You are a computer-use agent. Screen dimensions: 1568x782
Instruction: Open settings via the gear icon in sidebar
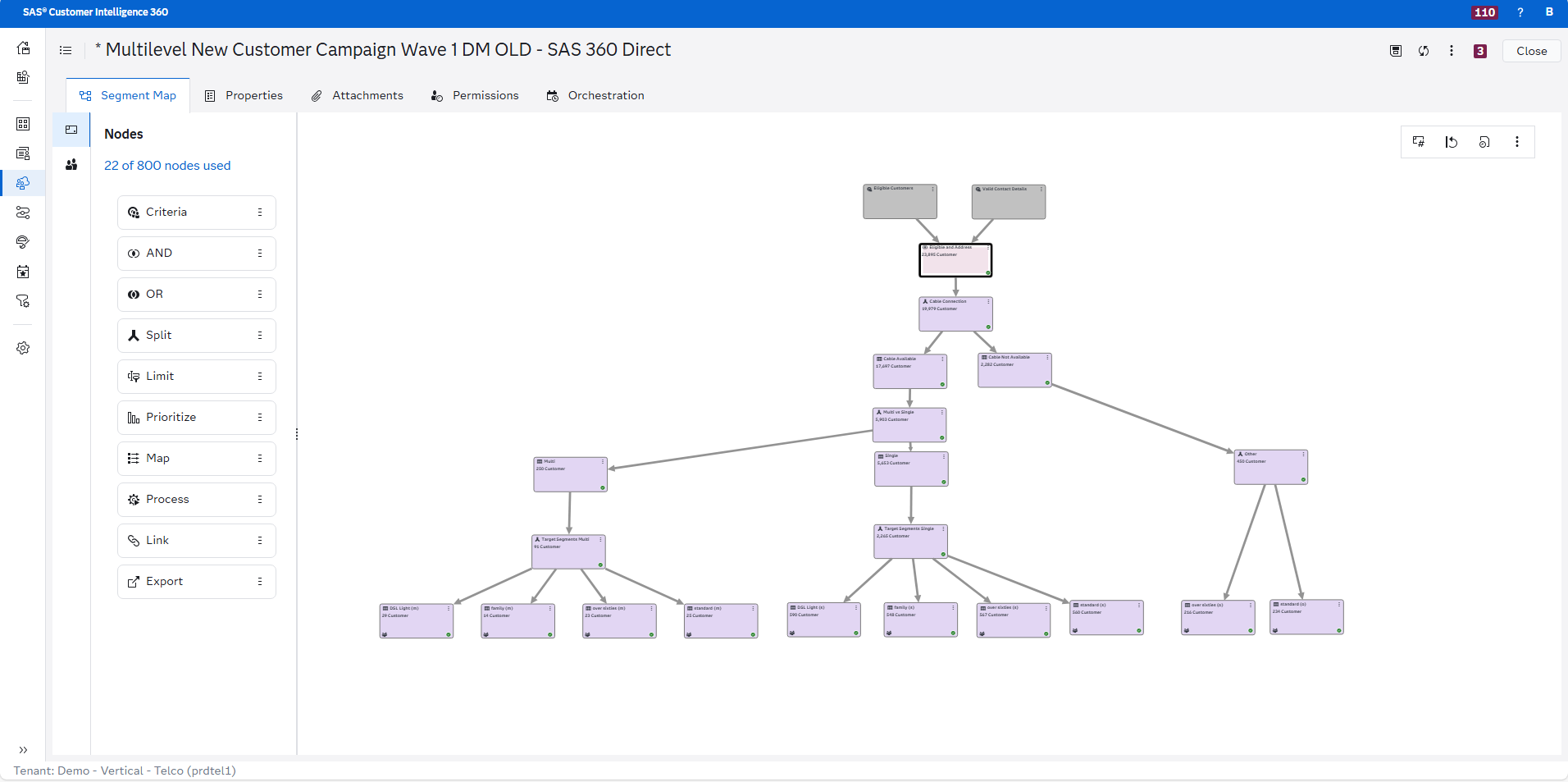tap(23, 348)
